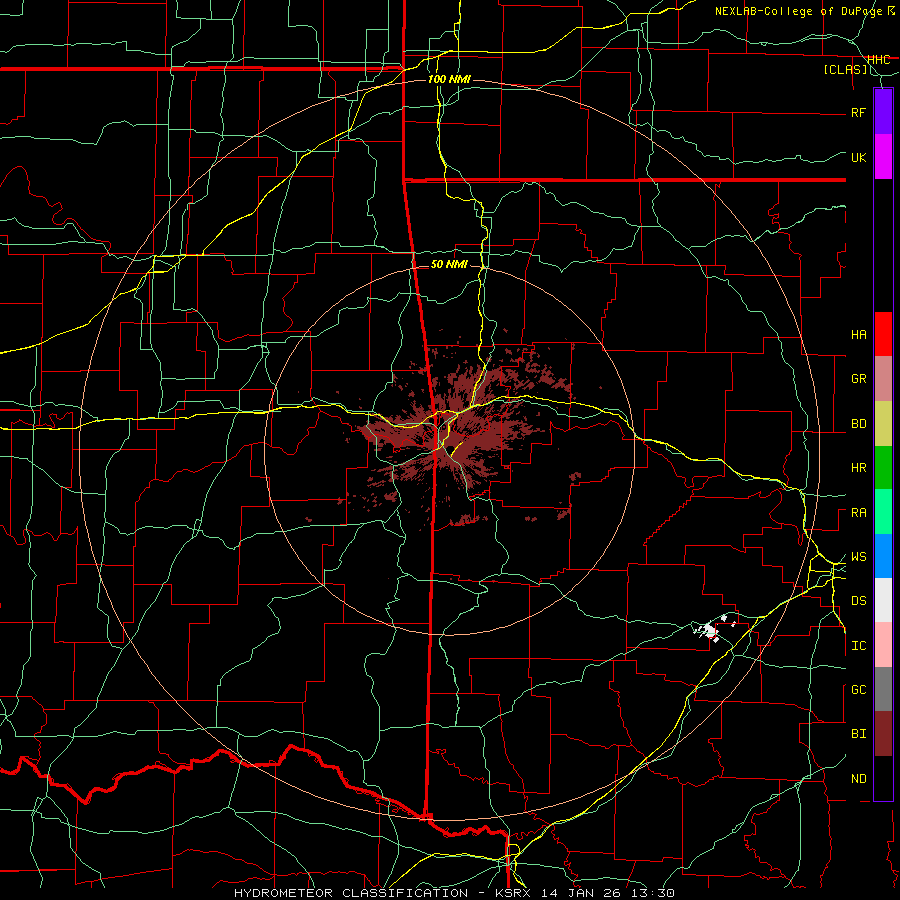900x900 pixels.
Task: Click the 50 NMI range ring label
Action: coord(449,264)
